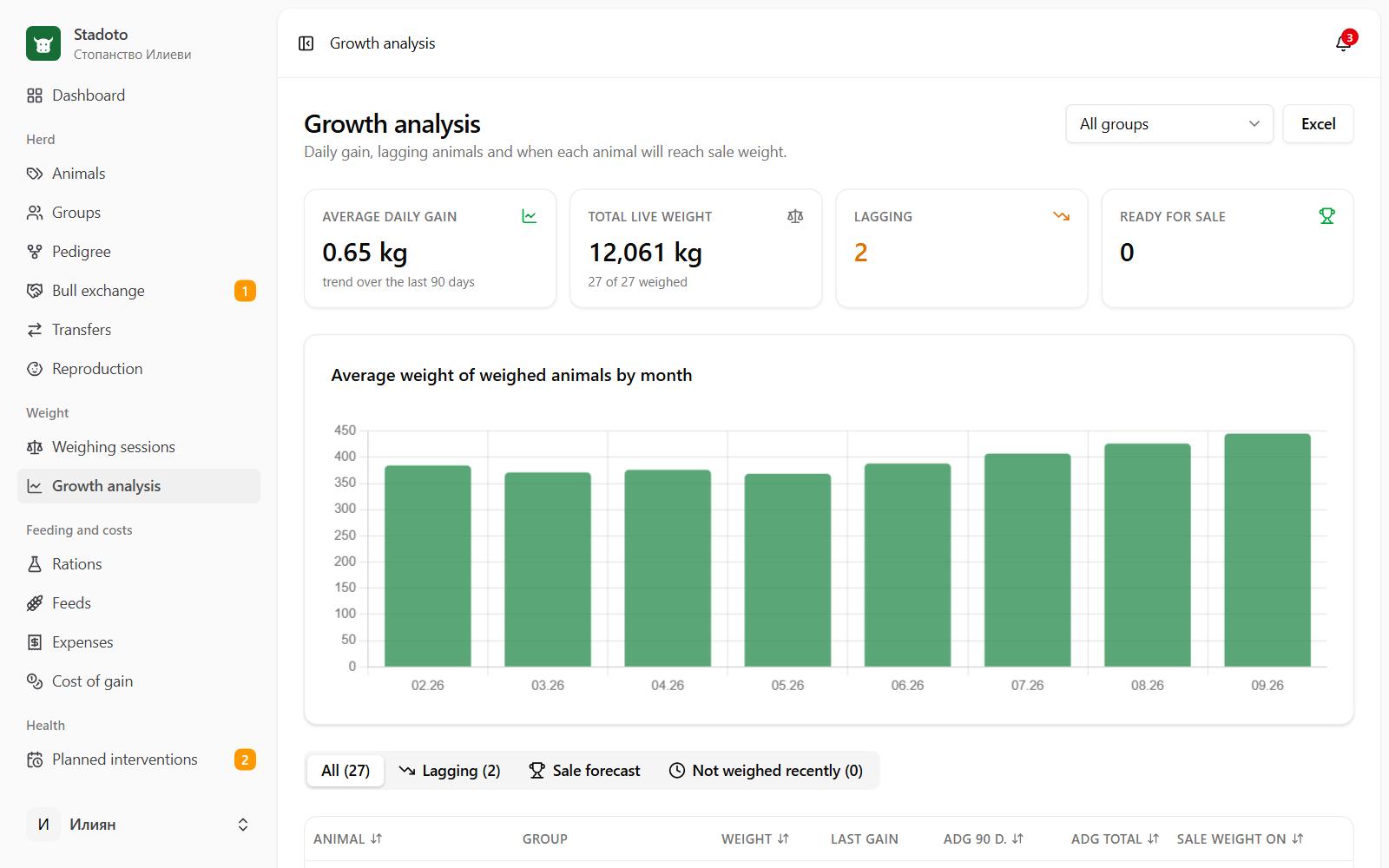Click scale icon on Total Live Weight card

tap(795, 216)
